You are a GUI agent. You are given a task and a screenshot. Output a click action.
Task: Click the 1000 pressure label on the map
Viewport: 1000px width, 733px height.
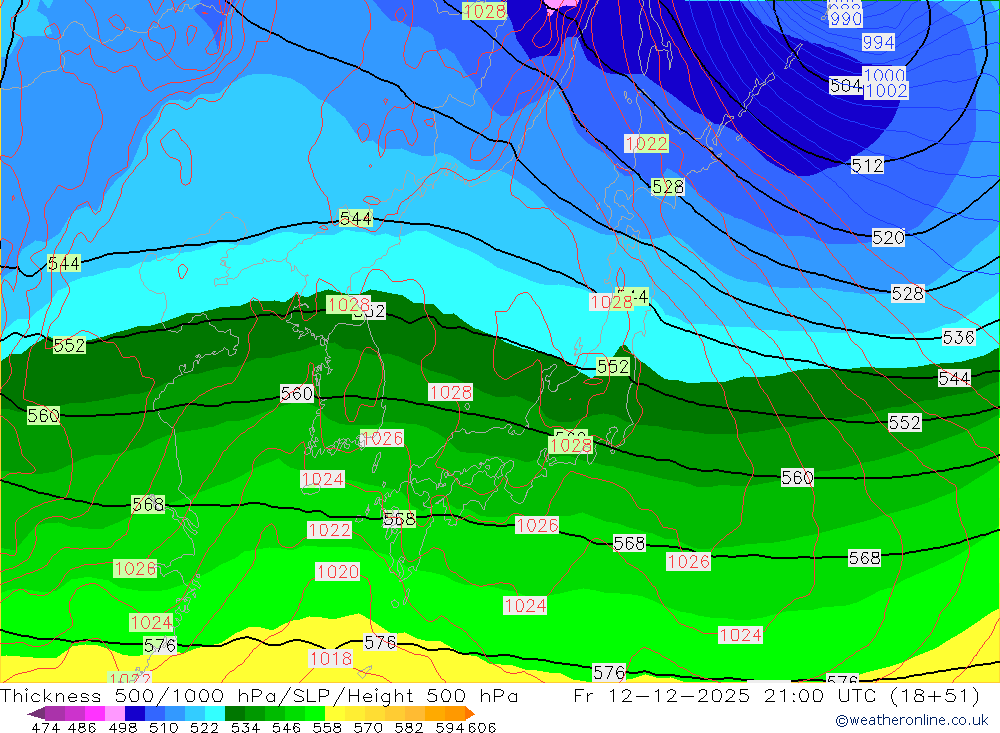[x=884, y=75]
